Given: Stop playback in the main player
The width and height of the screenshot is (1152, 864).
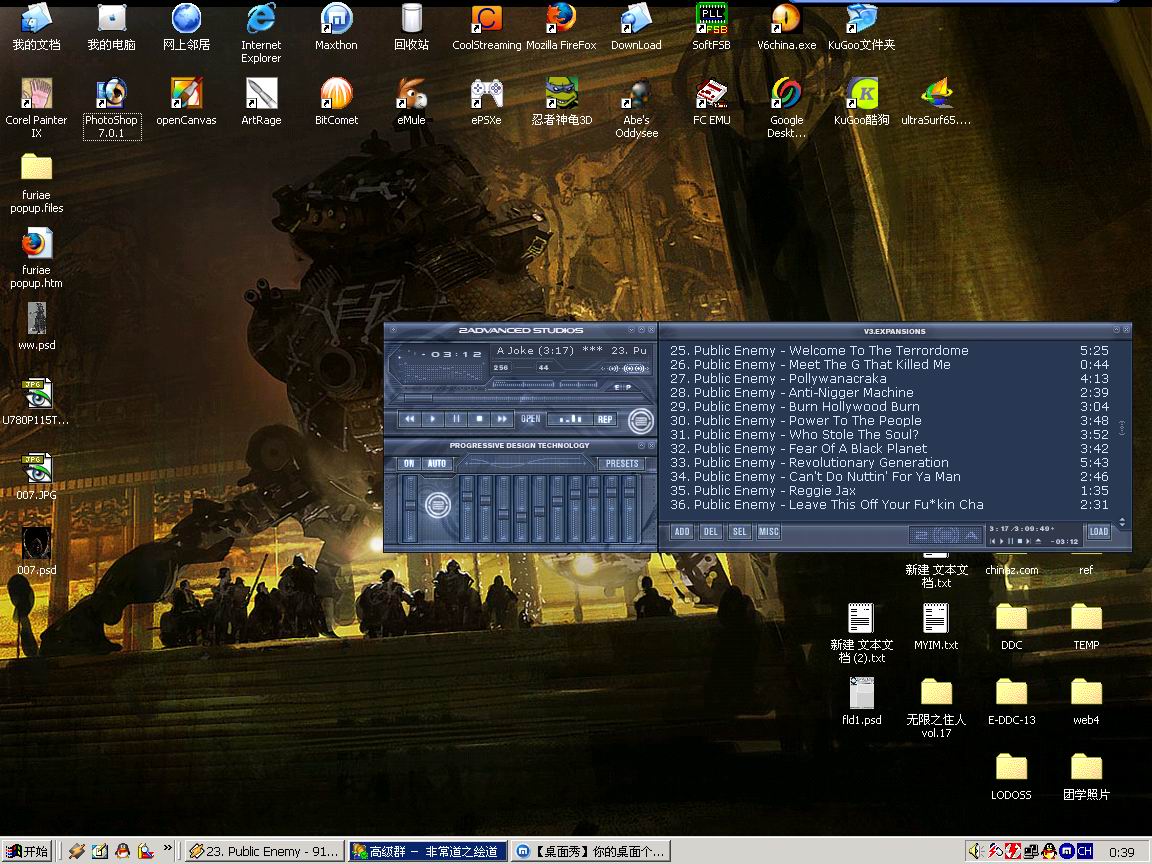Looking at the screenshot, I should [479, 419].
